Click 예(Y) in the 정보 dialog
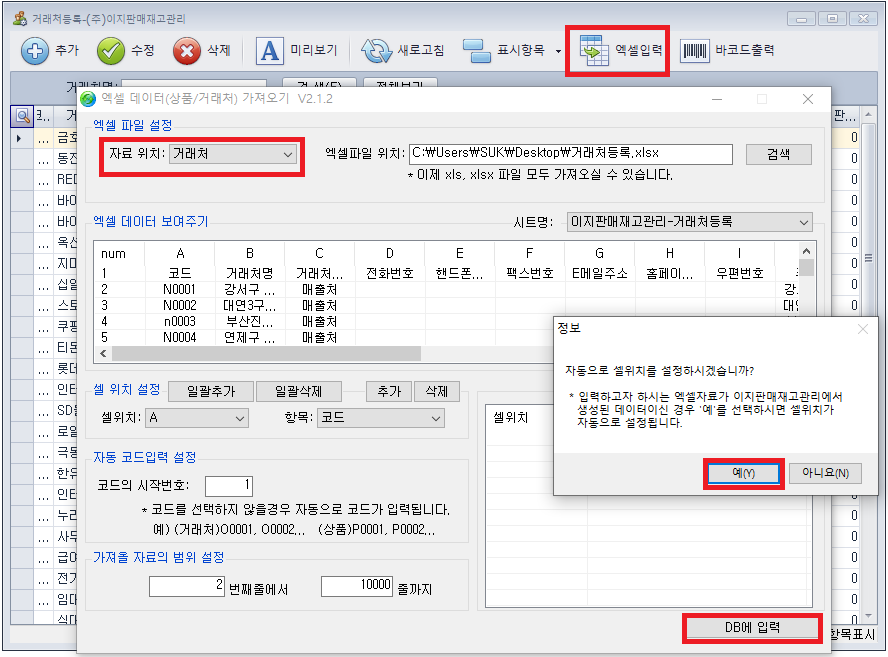This screenshot has width=888, height=657. click(743, 473)
